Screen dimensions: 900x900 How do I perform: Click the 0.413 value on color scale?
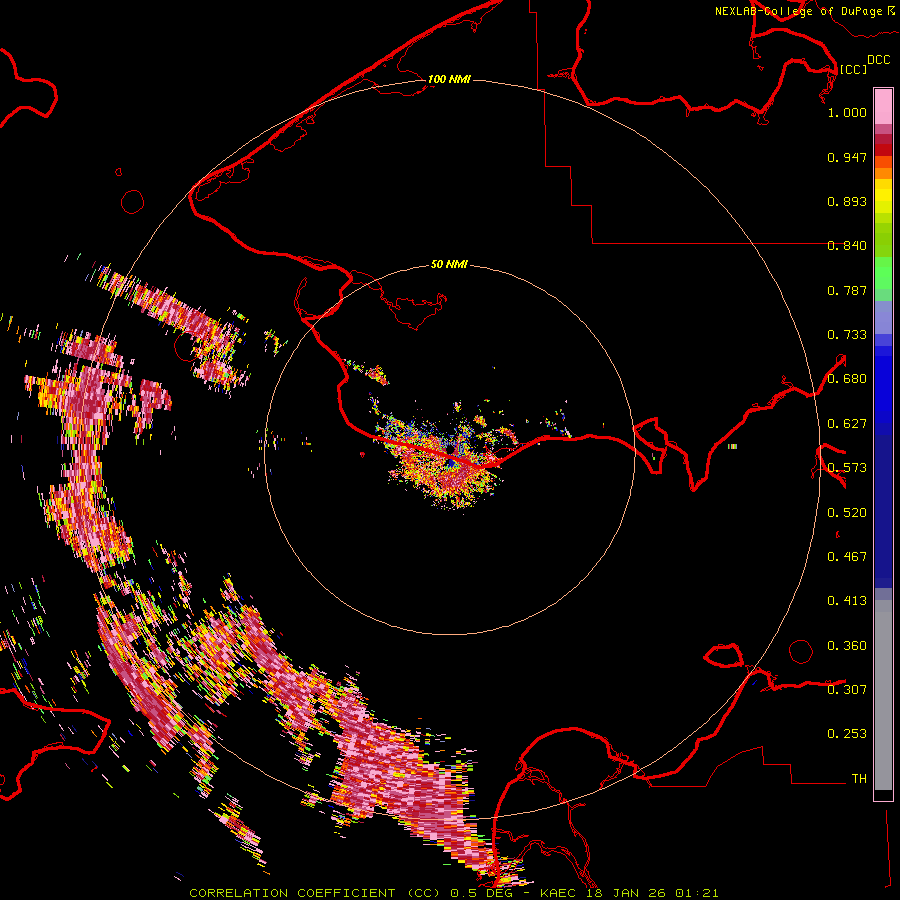point(847,601)
